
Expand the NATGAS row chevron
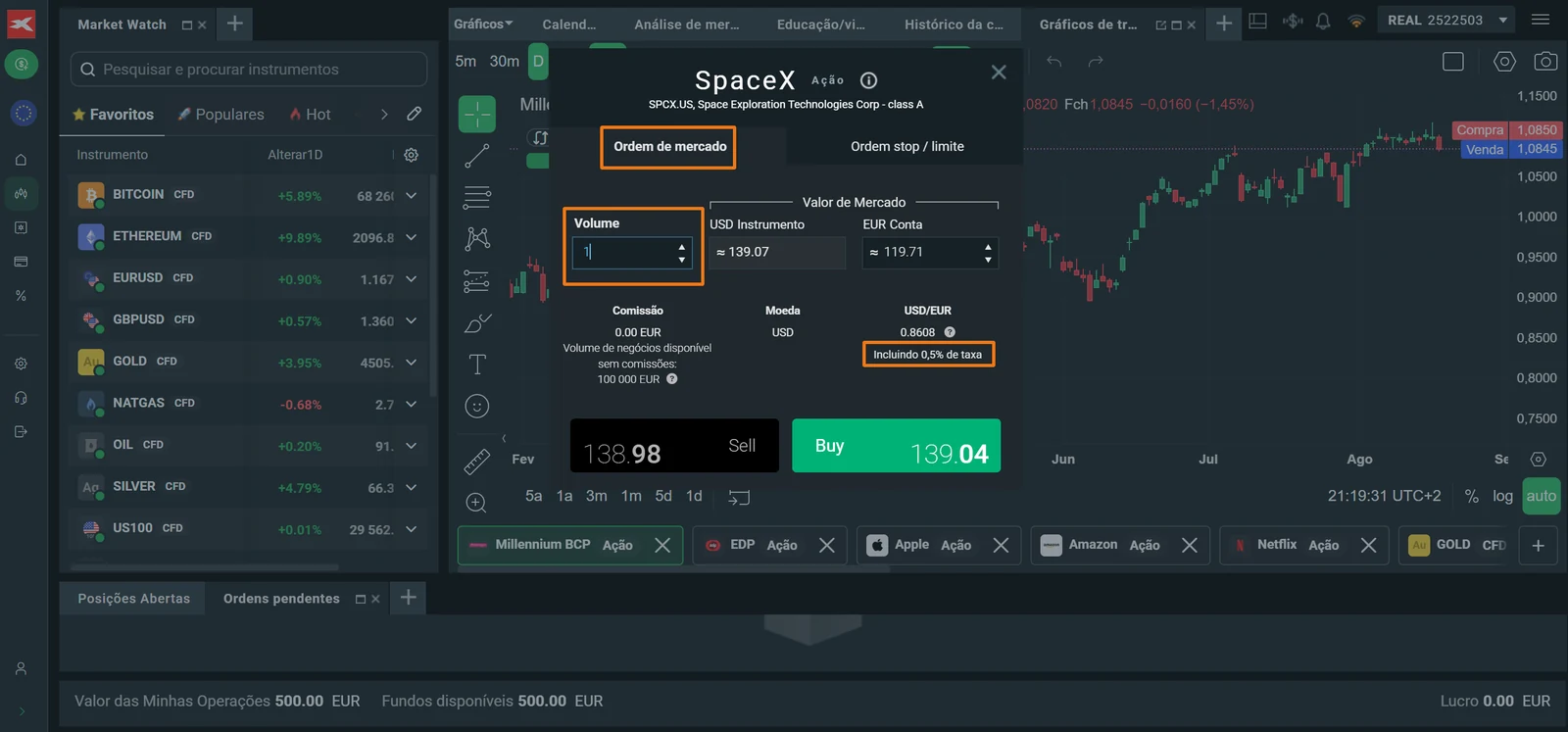[412, 404]
